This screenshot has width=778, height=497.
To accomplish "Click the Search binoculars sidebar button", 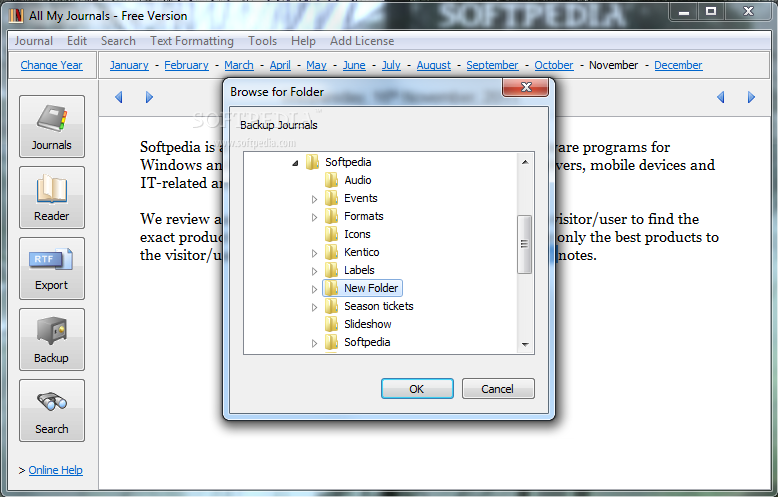I will point(52,410).
